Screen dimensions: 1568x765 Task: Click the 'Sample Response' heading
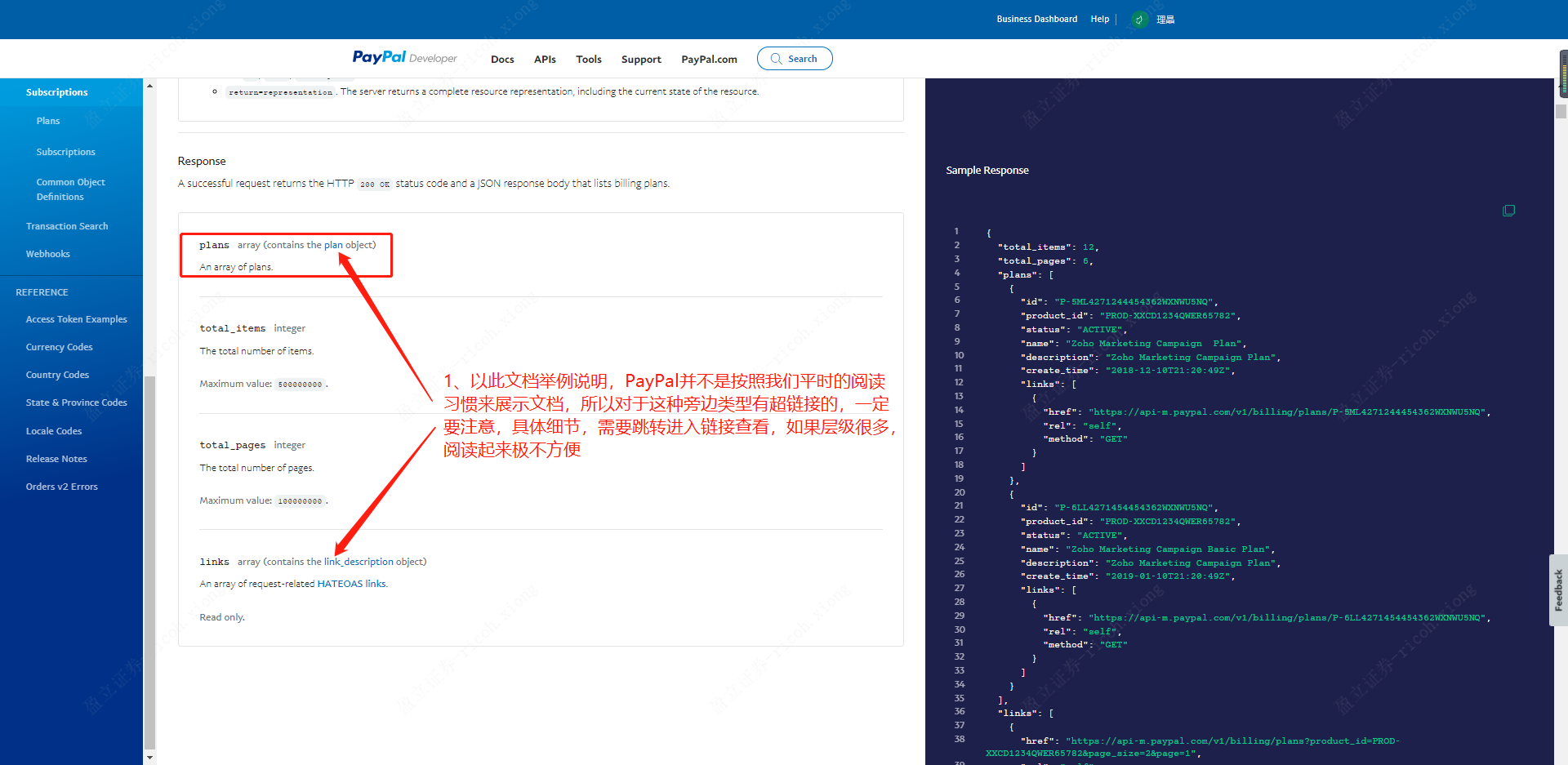987,171
